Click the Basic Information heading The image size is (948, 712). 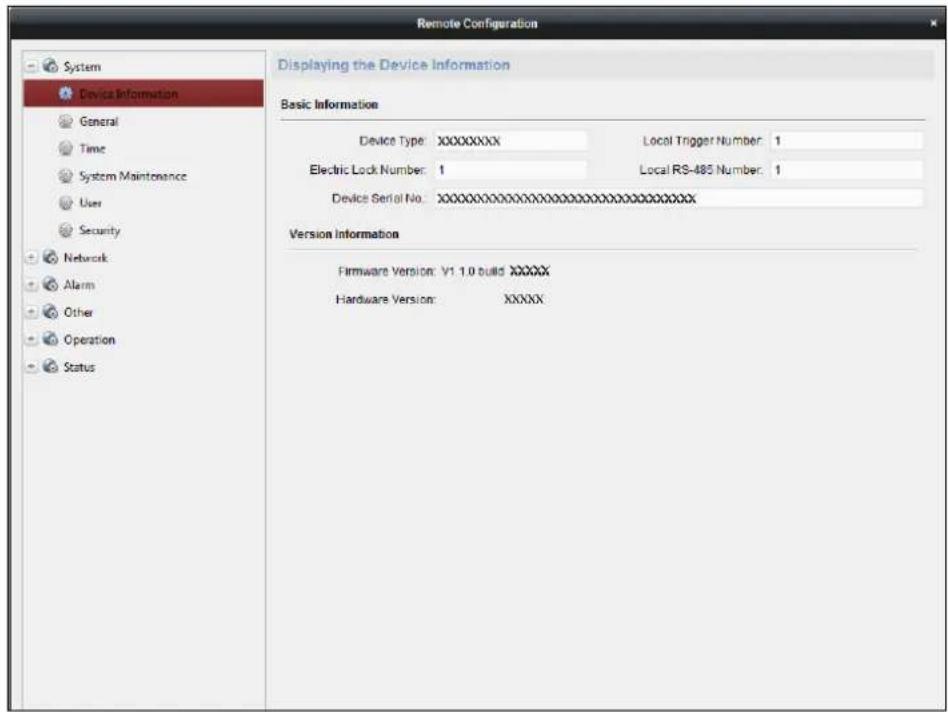tap(330, 105)
